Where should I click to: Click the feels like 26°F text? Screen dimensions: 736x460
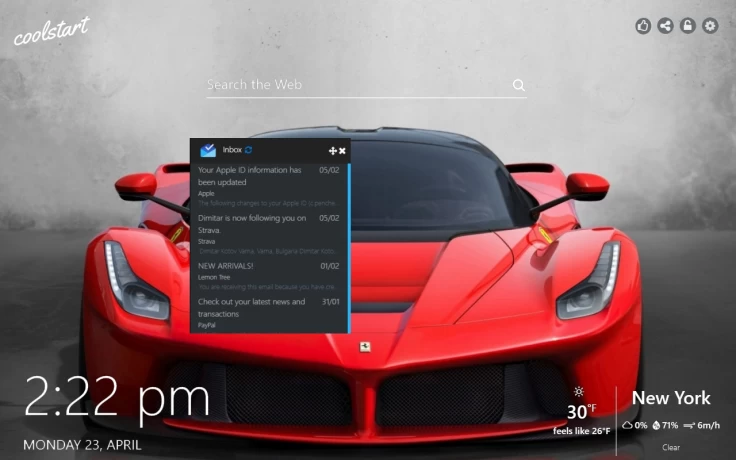(x=582, y=431)
